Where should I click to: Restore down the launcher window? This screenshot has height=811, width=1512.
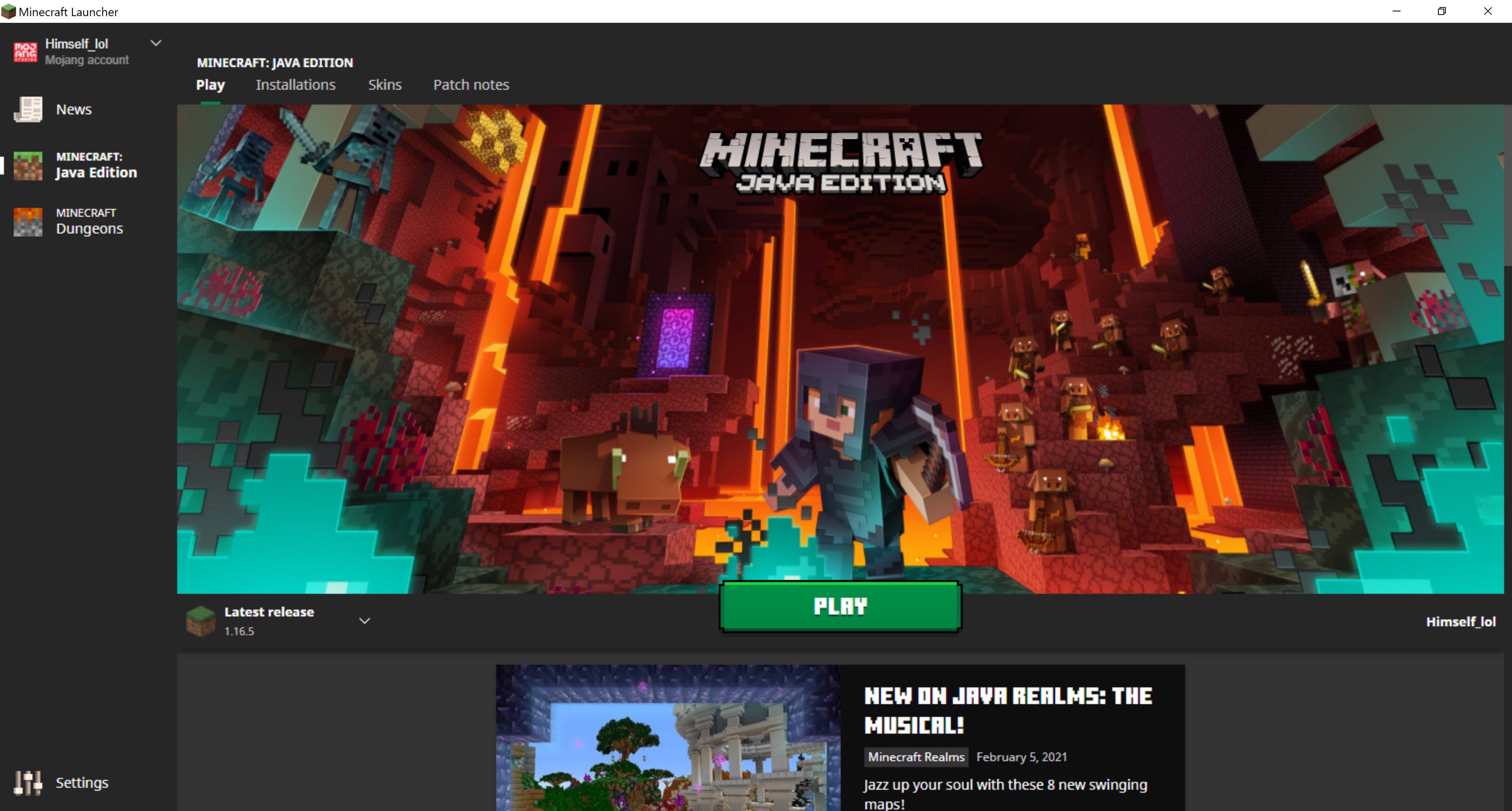click(1442, 11)
